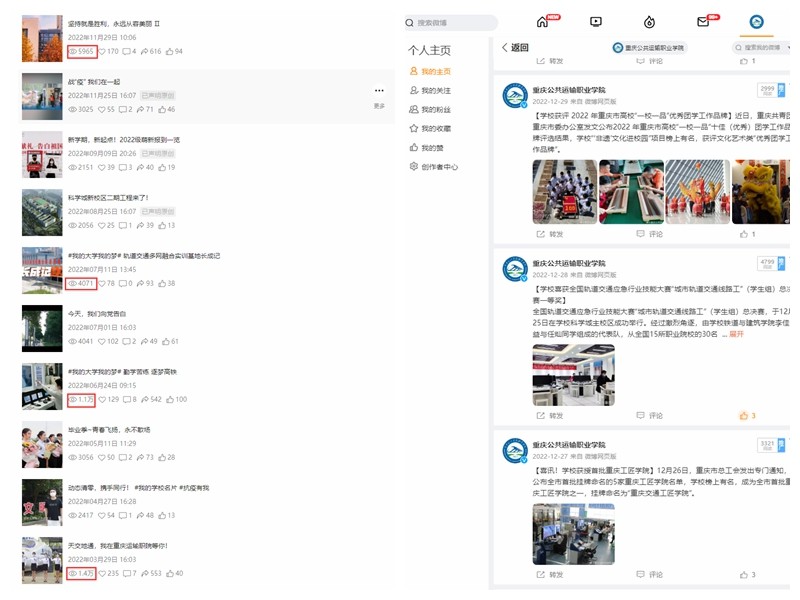Toggle the orange like on the 2022-12-28 post
This screenshot has width=800, height=600.
click(x=745, y=415)
